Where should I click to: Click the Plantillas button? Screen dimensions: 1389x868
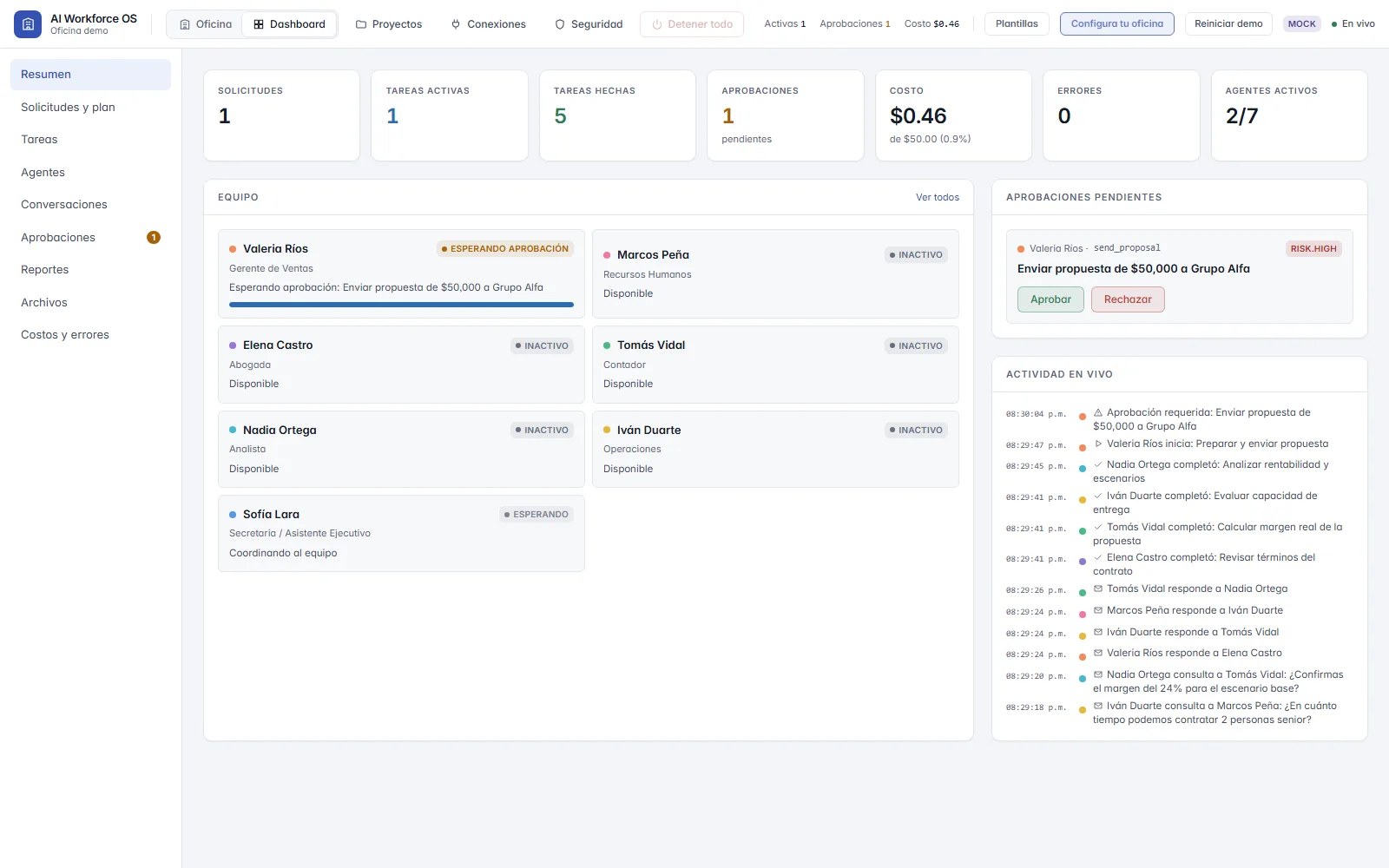(1017, 24)
